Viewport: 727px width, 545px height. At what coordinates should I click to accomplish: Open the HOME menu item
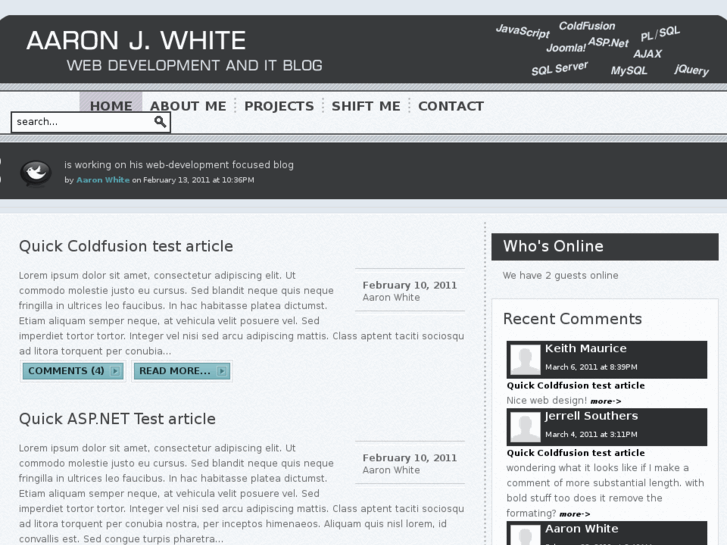111,106
